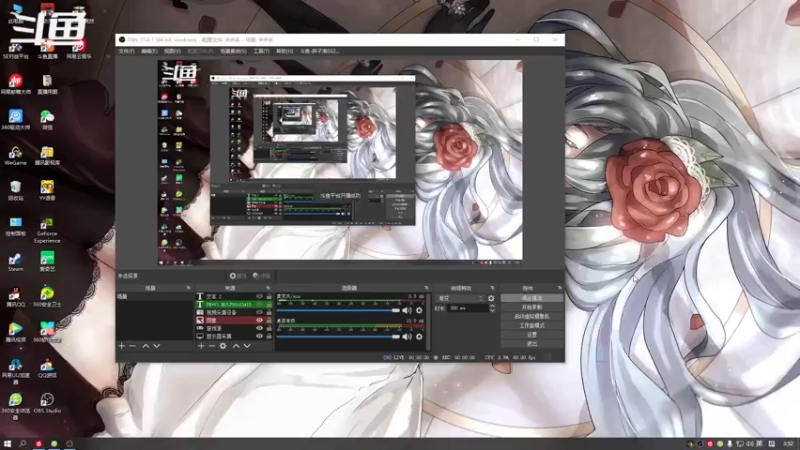Open the 微信 desktop shortcut
This screenshot has height=450, width=800.
point(47,120)
